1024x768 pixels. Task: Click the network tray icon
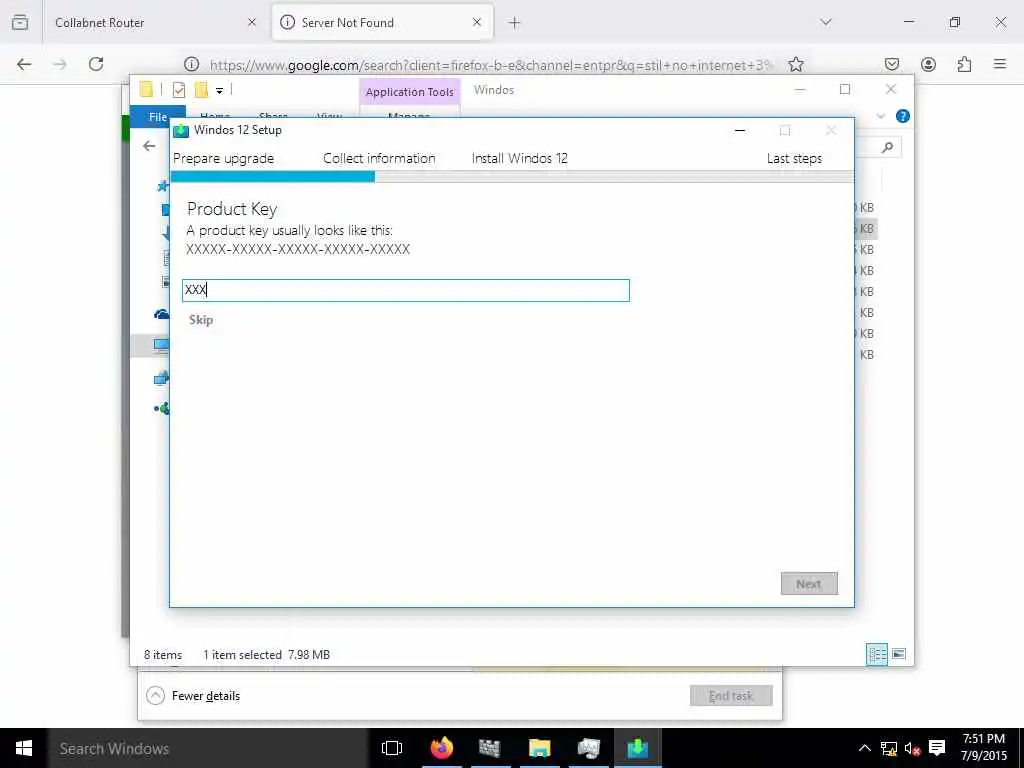(x=889, y=748)
